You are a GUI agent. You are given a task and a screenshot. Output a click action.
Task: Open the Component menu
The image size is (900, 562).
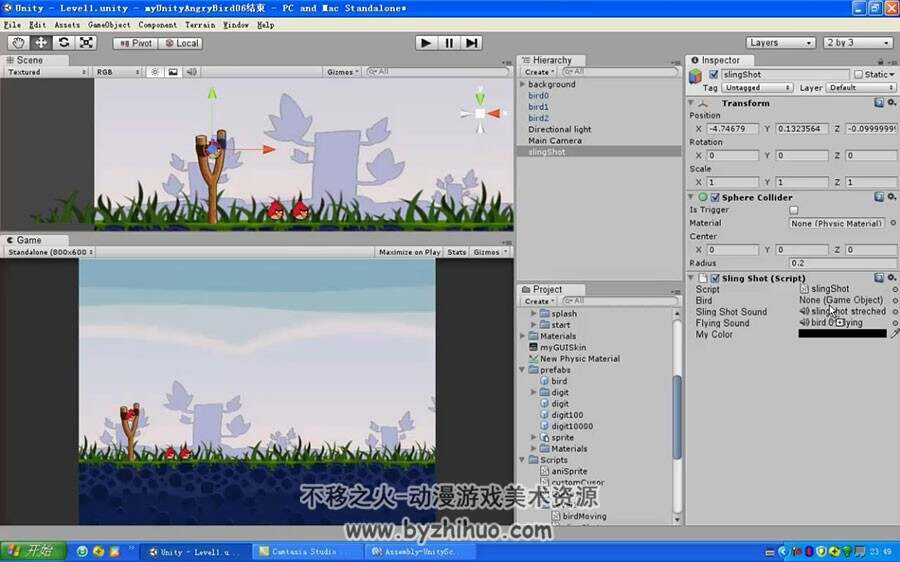click(x=157, y=25)
